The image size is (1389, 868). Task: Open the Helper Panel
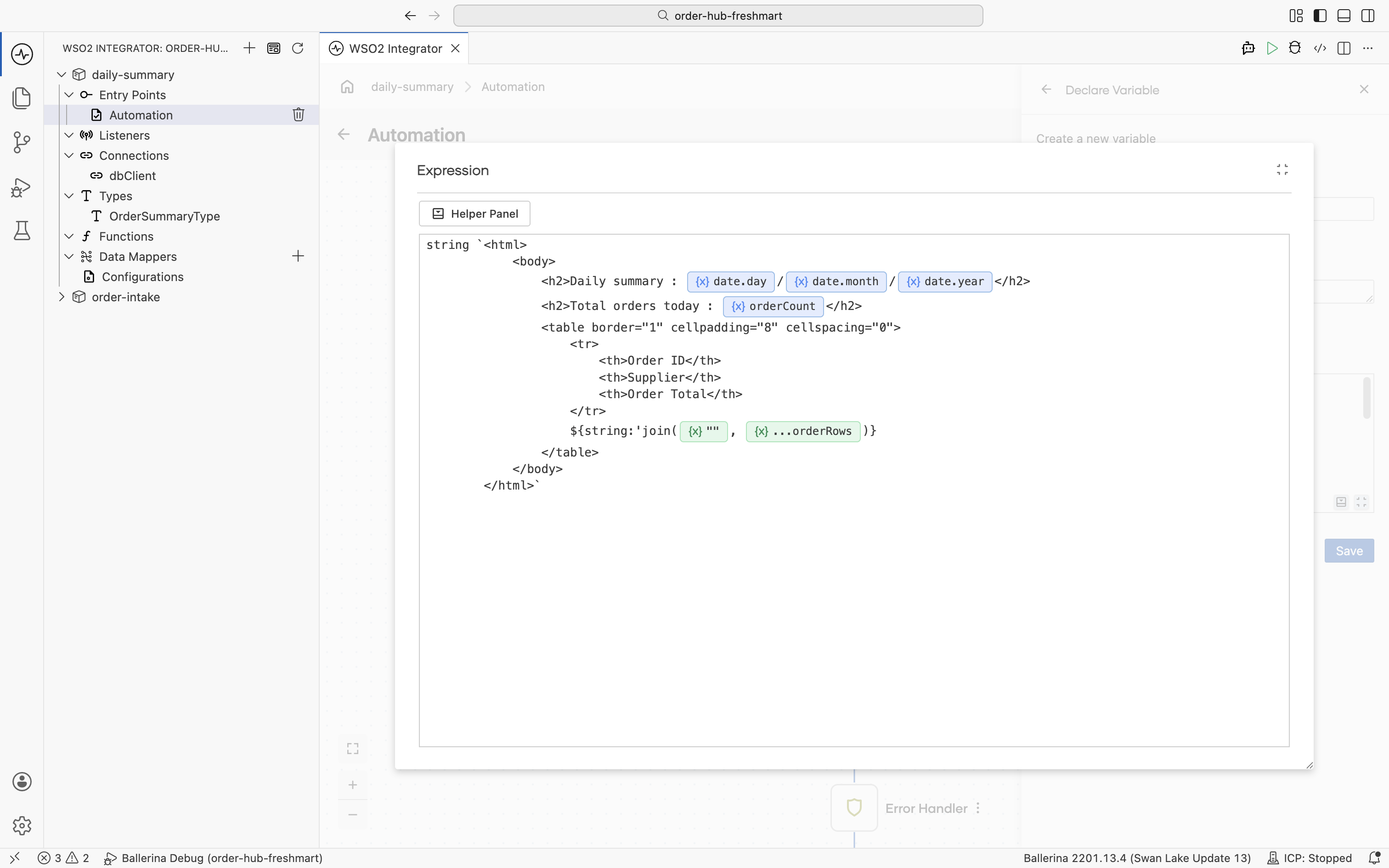pyautogui.click(x=474, y=214)
